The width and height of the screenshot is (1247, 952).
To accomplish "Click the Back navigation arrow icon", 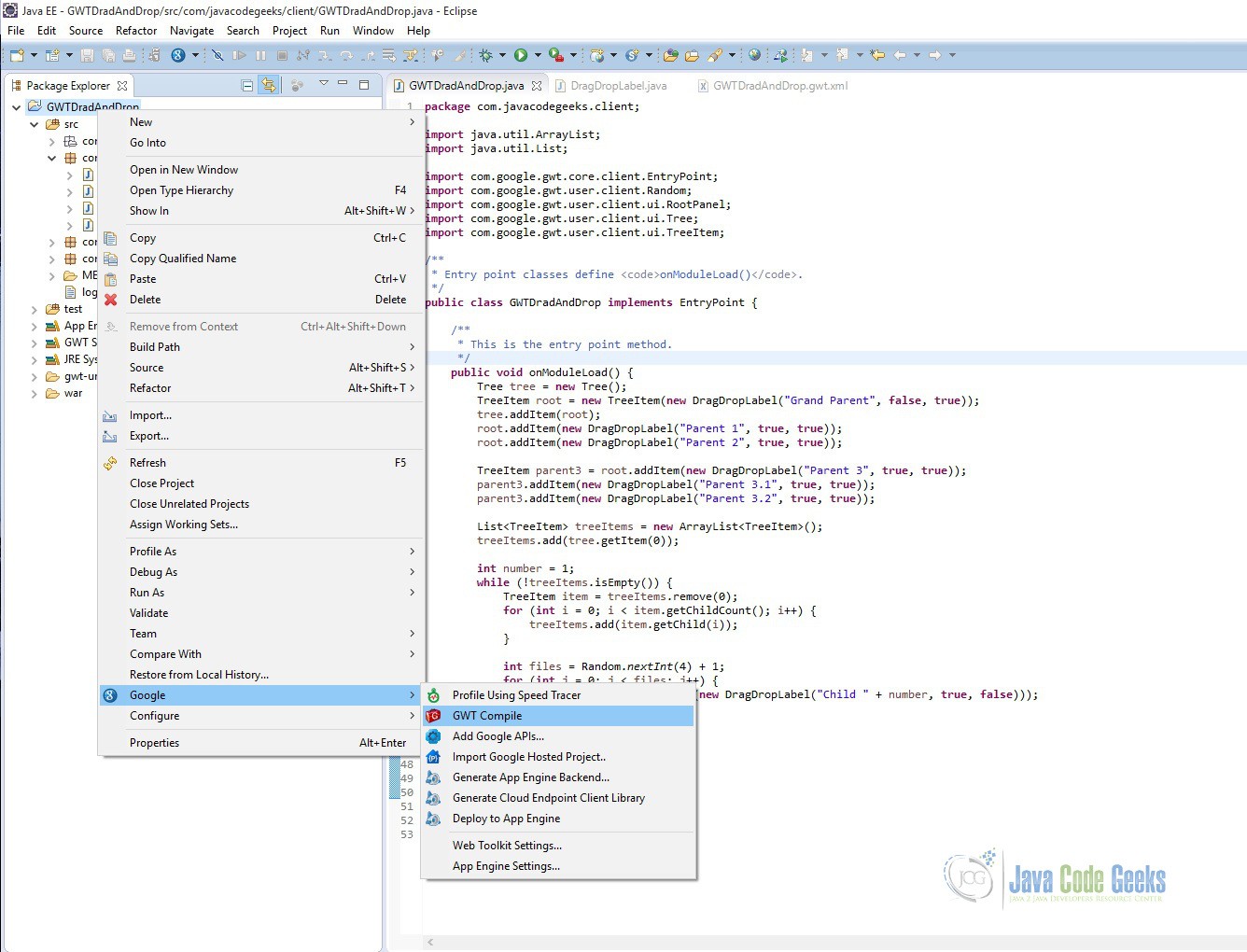I will coord(898,55).
